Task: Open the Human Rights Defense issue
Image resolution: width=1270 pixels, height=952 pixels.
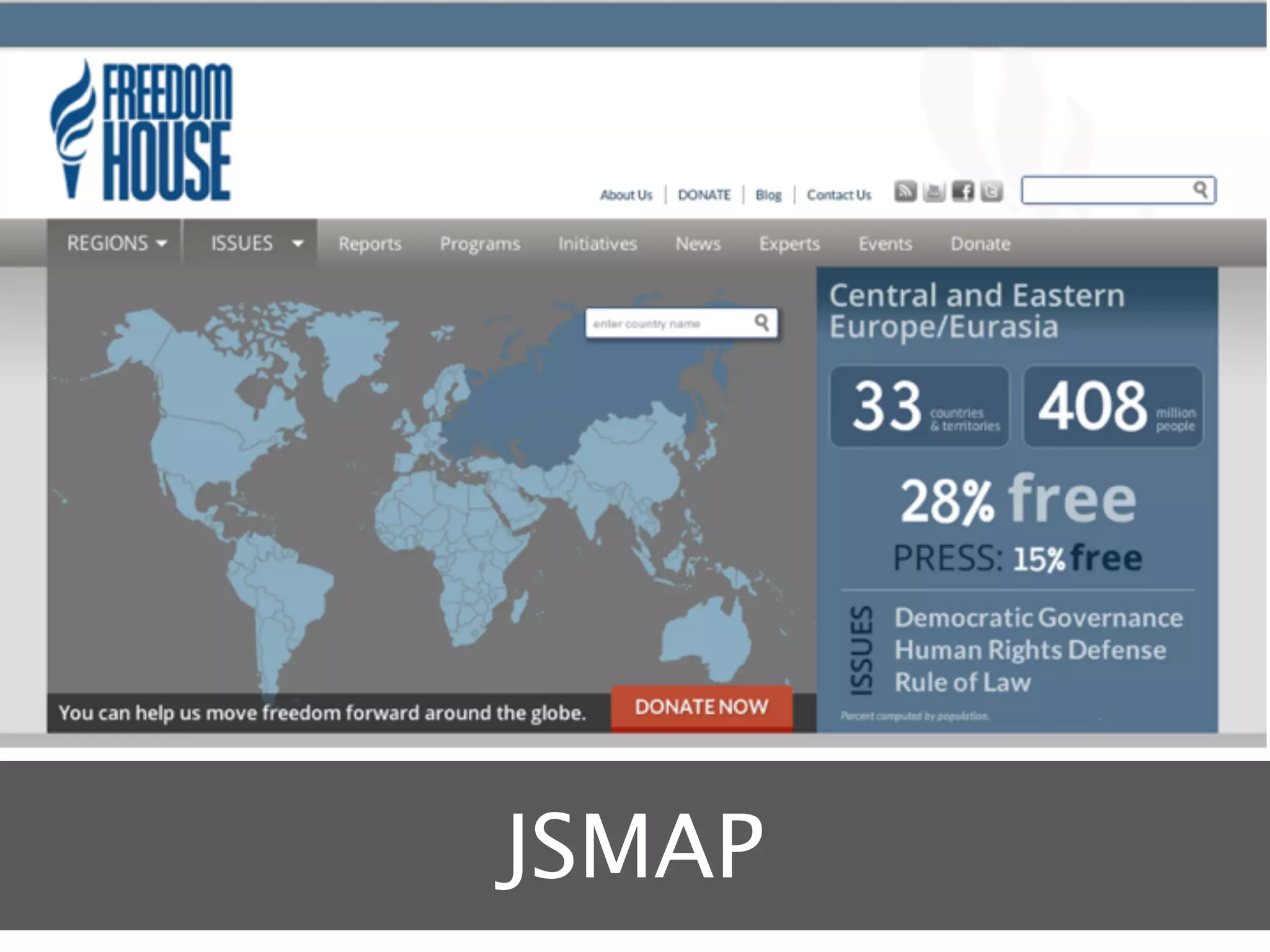Action: pos(1030,650)
